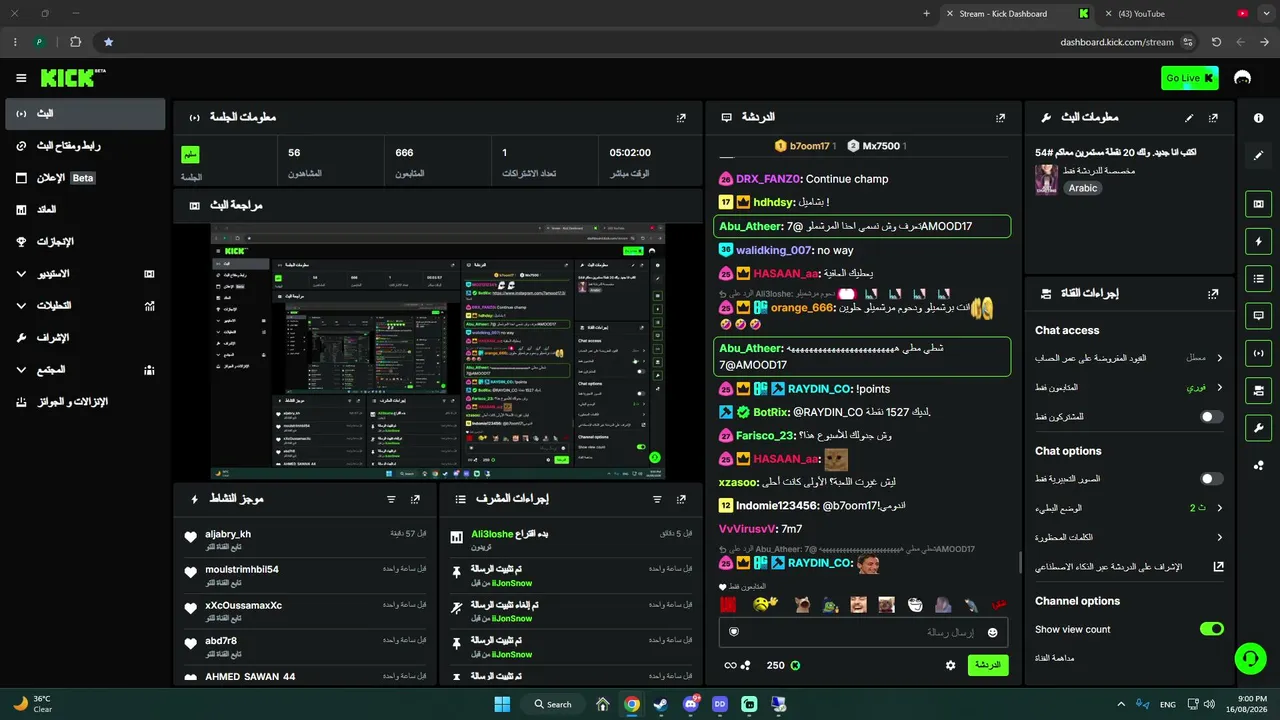Toggle list widget icon in right toolbar
Image resolution: width=1280 pixels, height=720 pixels.
pyautogui.click(x=1258, y=278)
